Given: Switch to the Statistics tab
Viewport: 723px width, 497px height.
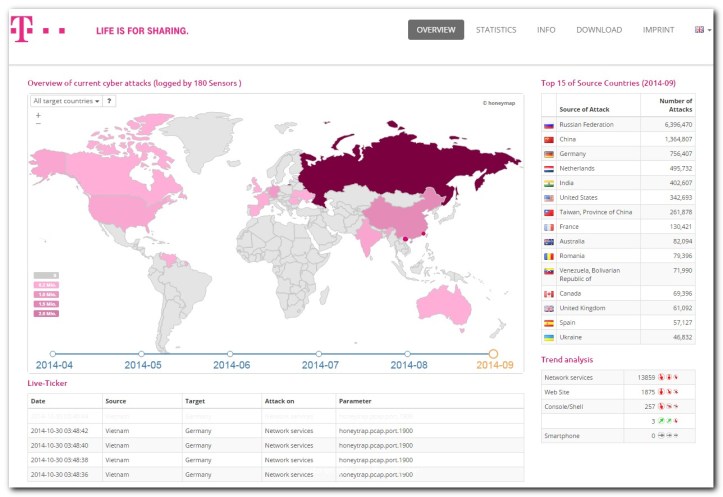Looking at the screenshot, I should pyautogui.click(x=496, y=30).
